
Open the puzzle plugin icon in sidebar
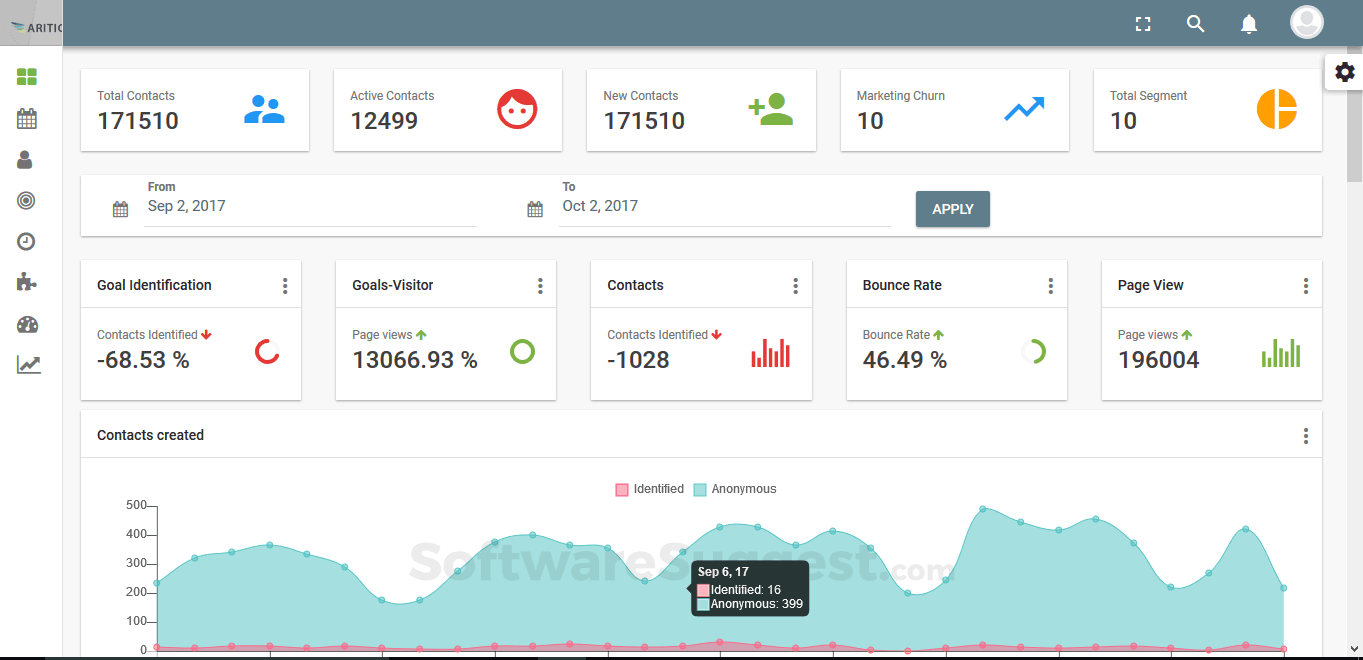[27, 283]
